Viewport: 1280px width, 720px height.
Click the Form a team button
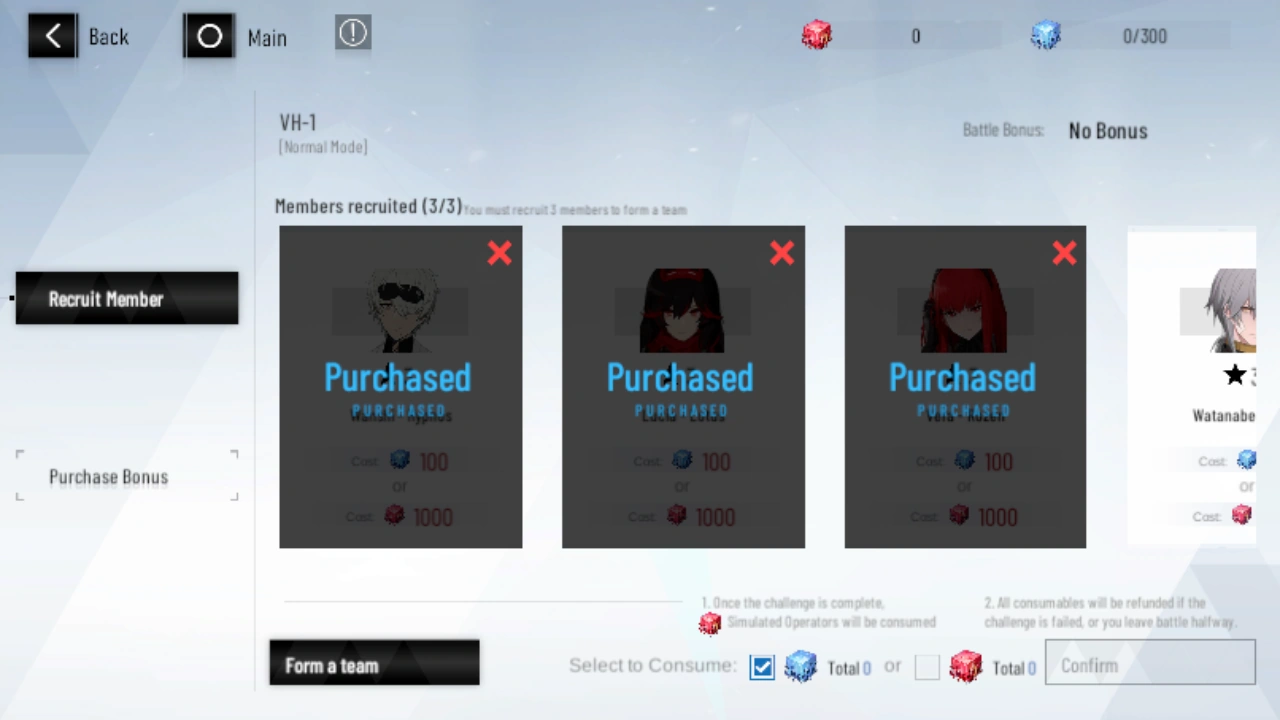click(374, 663)
